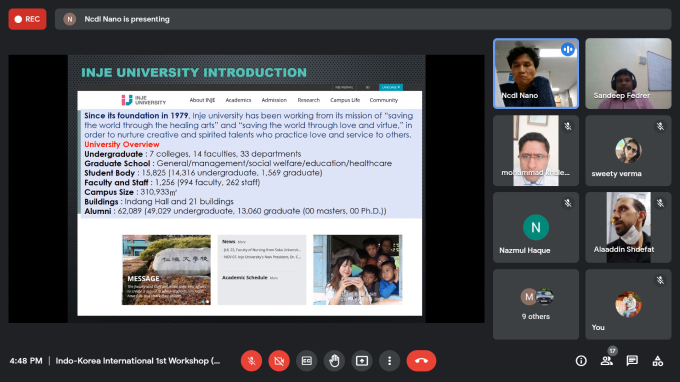680x382 pixels.
Task: Click the 'University Overview' red heading
Action: tap(122, 144)
